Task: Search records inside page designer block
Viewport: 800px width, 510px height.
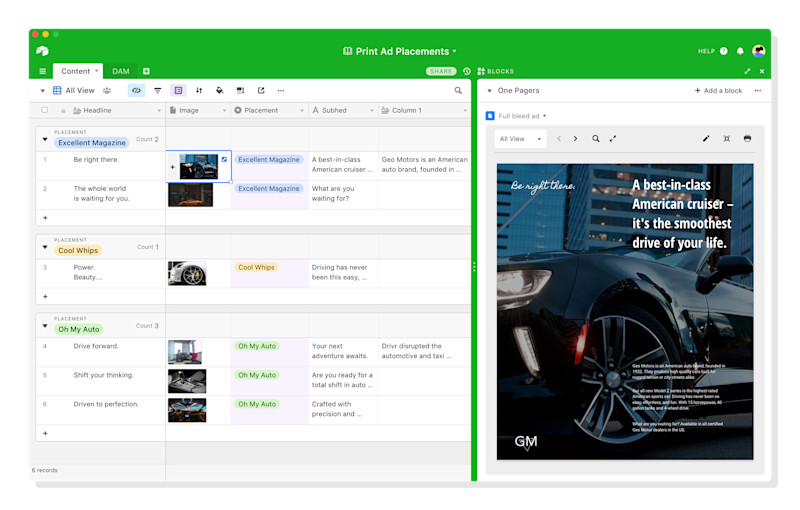Action: 595,139
